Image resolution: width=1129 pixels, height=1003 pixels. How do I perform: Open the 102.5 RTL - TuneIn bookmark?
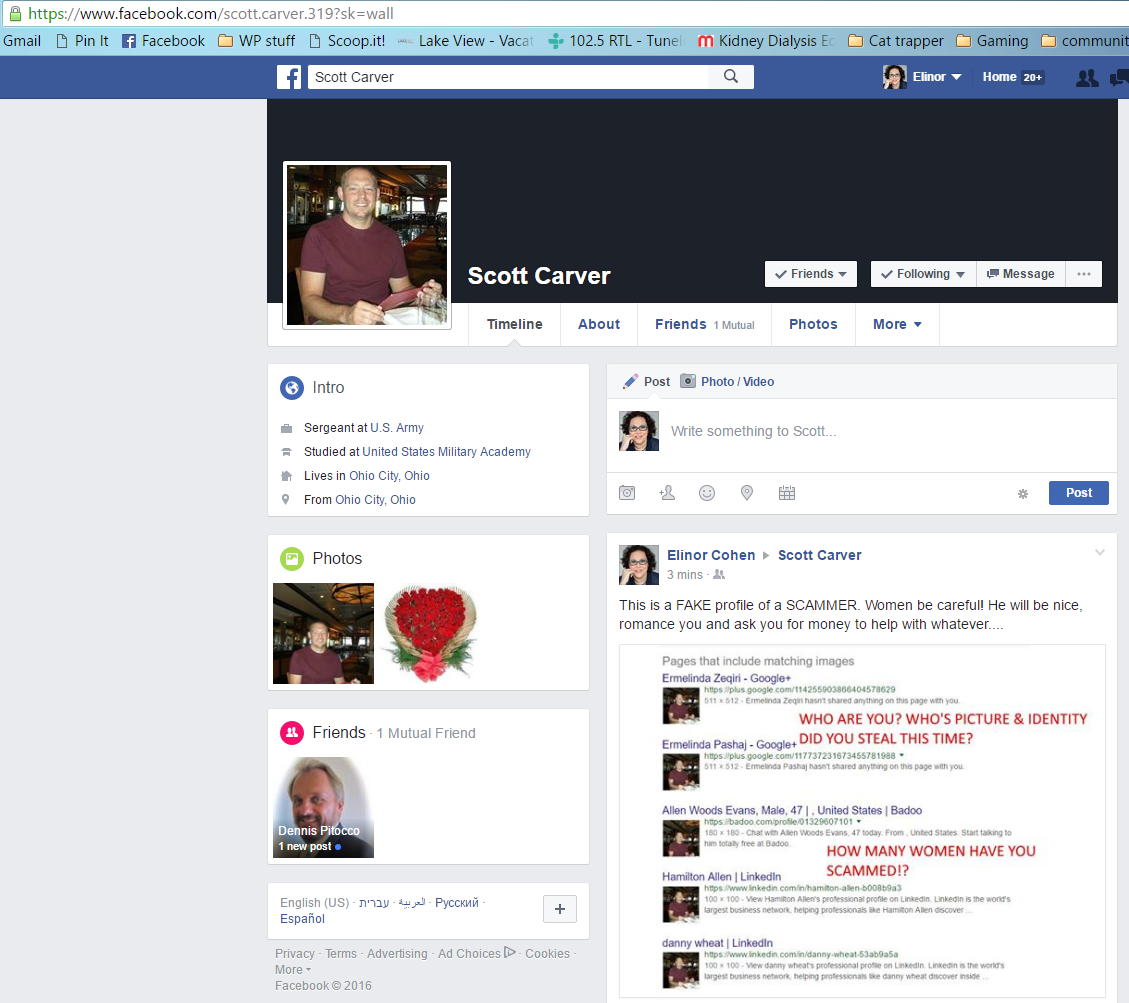point(616,41)
